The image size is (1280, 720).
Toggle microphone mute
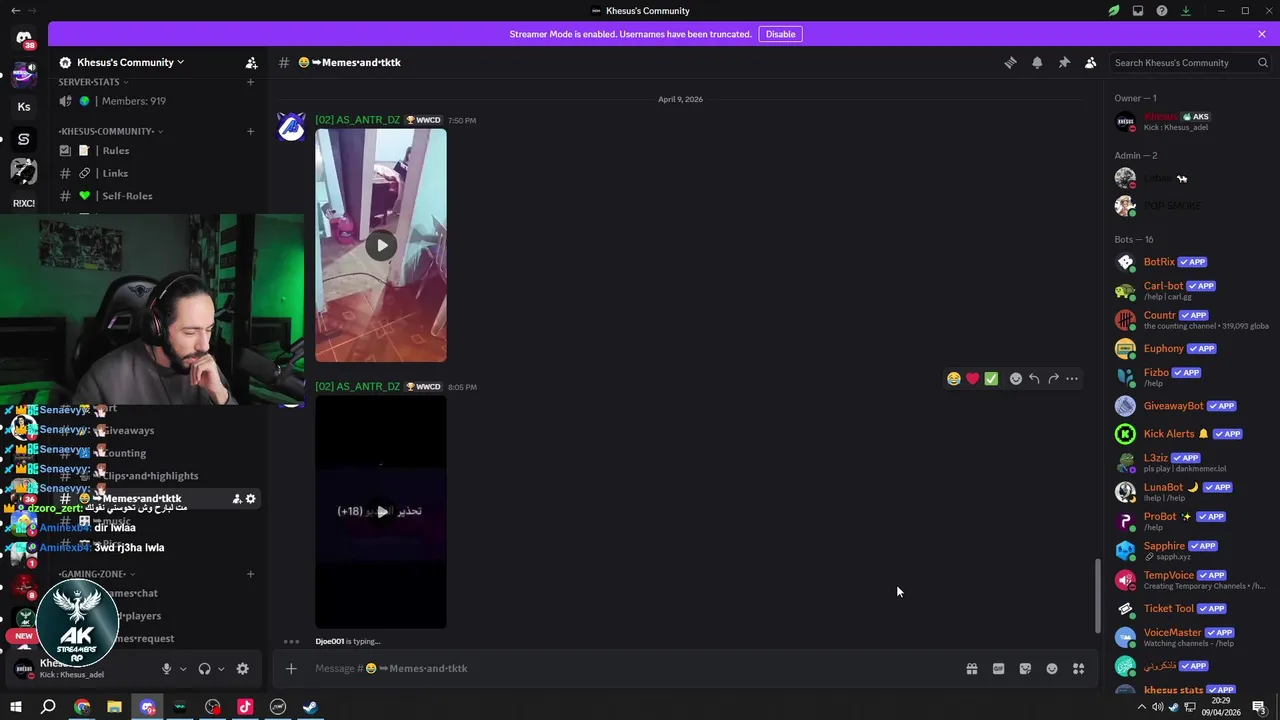[x=166, y=669]
